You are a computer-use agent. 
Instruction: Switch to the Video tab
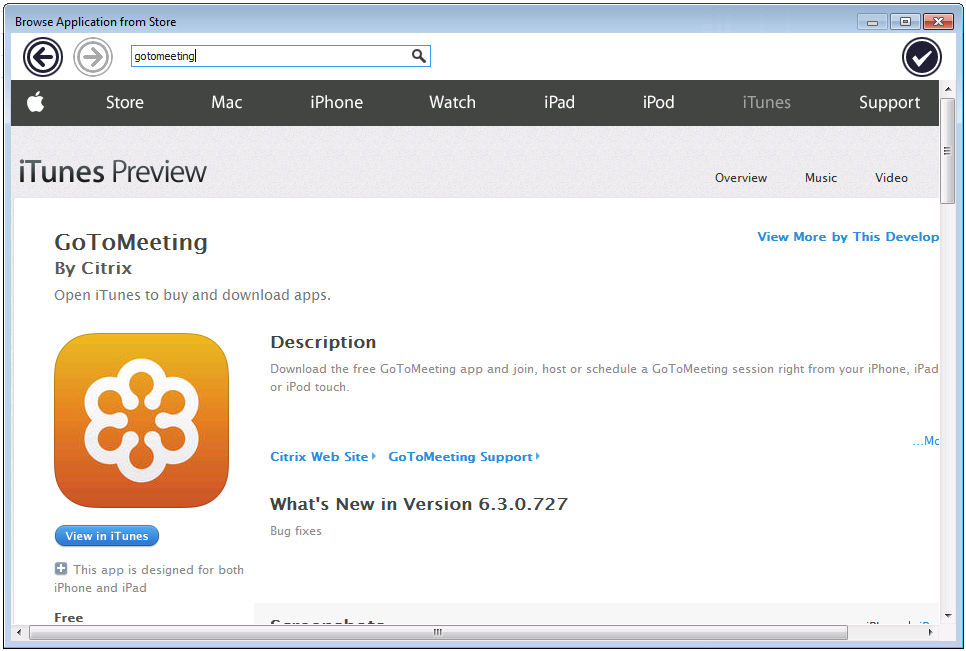click(x=890, y=177)
